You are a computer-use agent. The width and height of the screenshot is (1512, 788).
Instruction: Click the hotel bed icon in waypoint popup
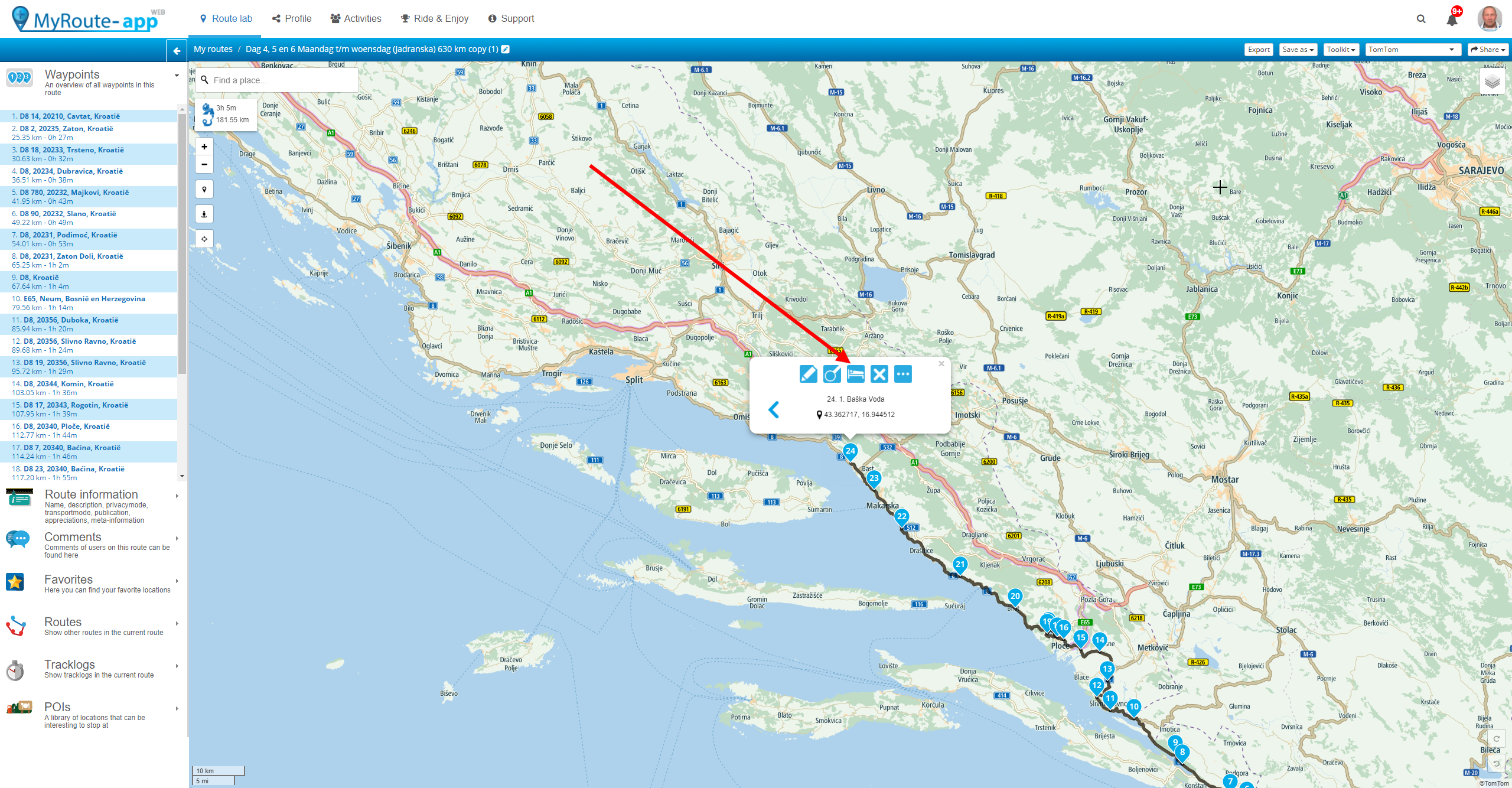click(855, 374)
